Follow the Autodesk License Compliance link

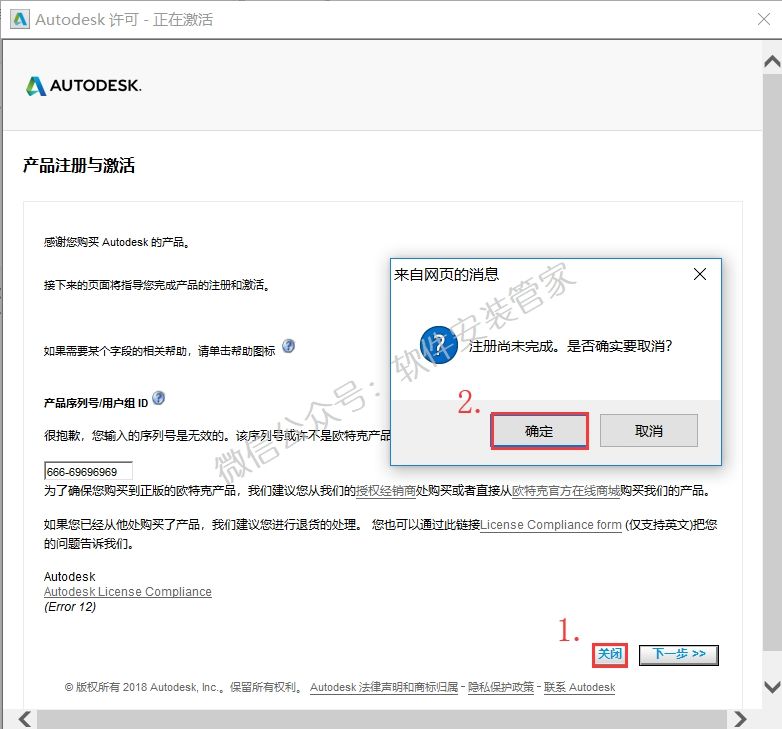(x=128, y=591)
